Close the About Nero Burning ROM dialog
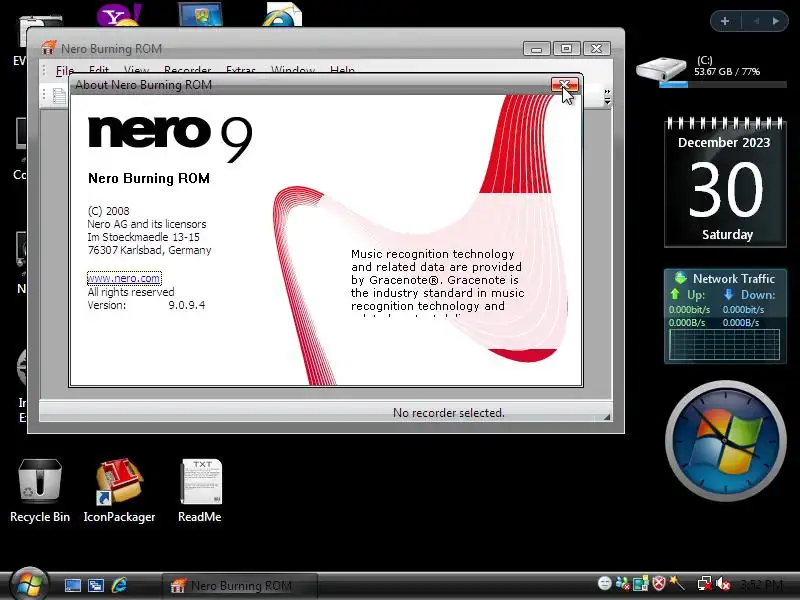This screenshot has width=800, height=600. (x=564, y=85)
